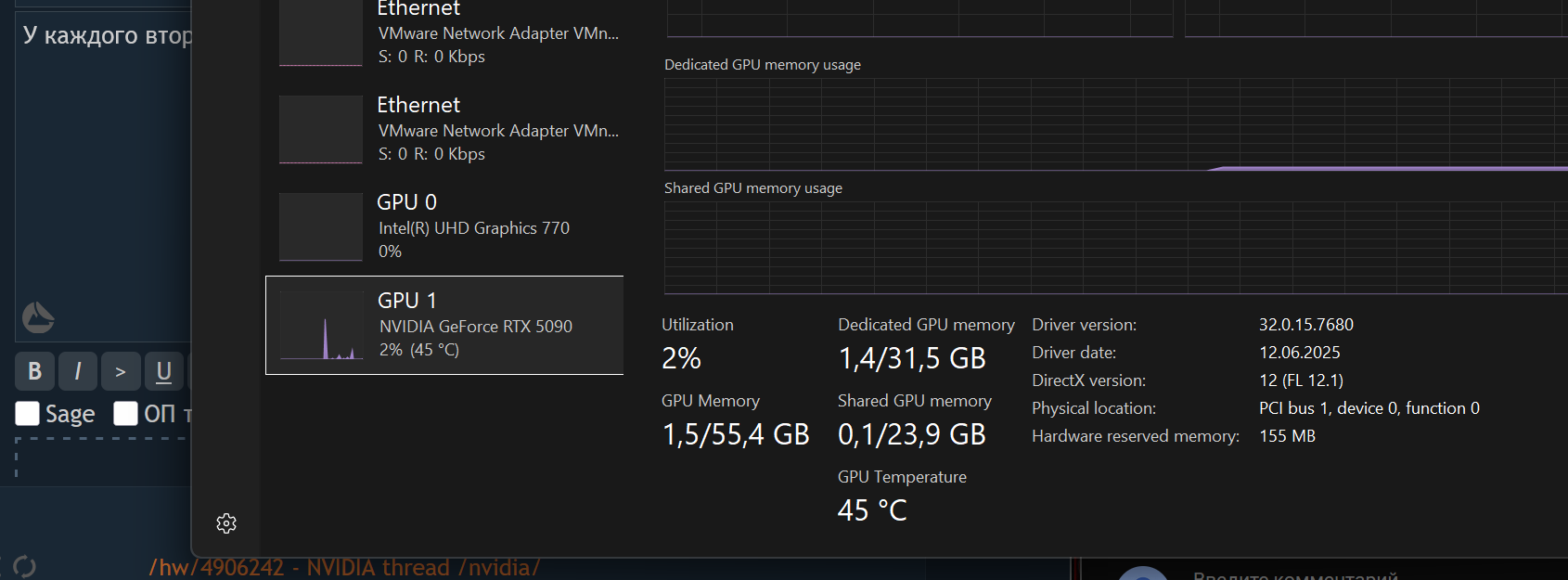The height and width of the screenshot is (580, 1568).
Task: Tick the ОП checkbox
Action: (x=125, y=414)
